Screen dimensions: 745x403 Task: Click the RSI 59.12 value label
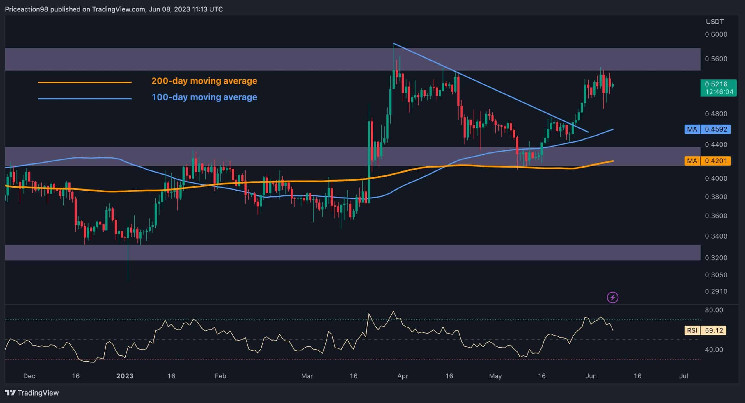pyautogui.click(x=706, y=330)
